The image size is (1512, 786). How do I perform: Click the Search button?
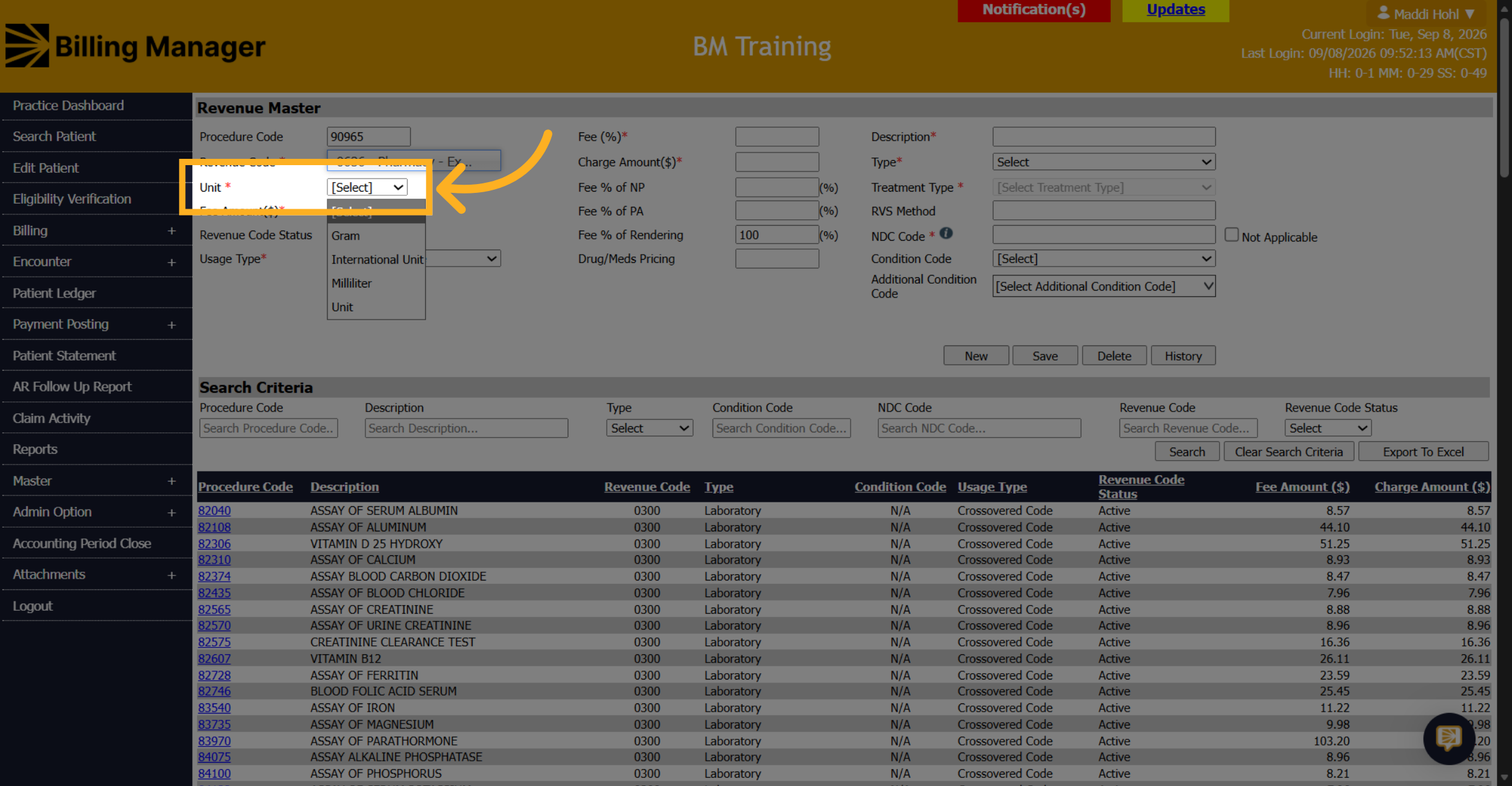pyautogui.click(x=1187, y=452)
